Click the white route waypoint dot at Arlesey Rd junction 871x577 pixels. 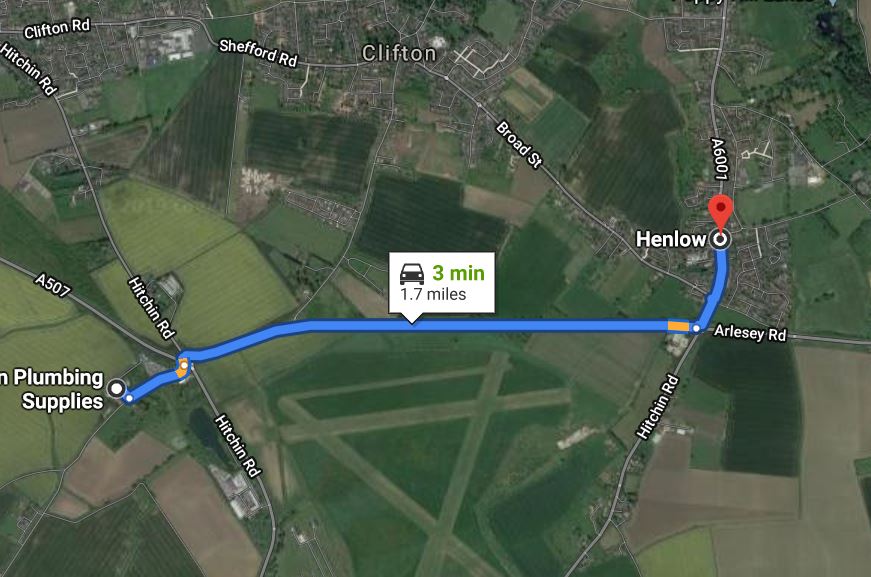(696, 329)
